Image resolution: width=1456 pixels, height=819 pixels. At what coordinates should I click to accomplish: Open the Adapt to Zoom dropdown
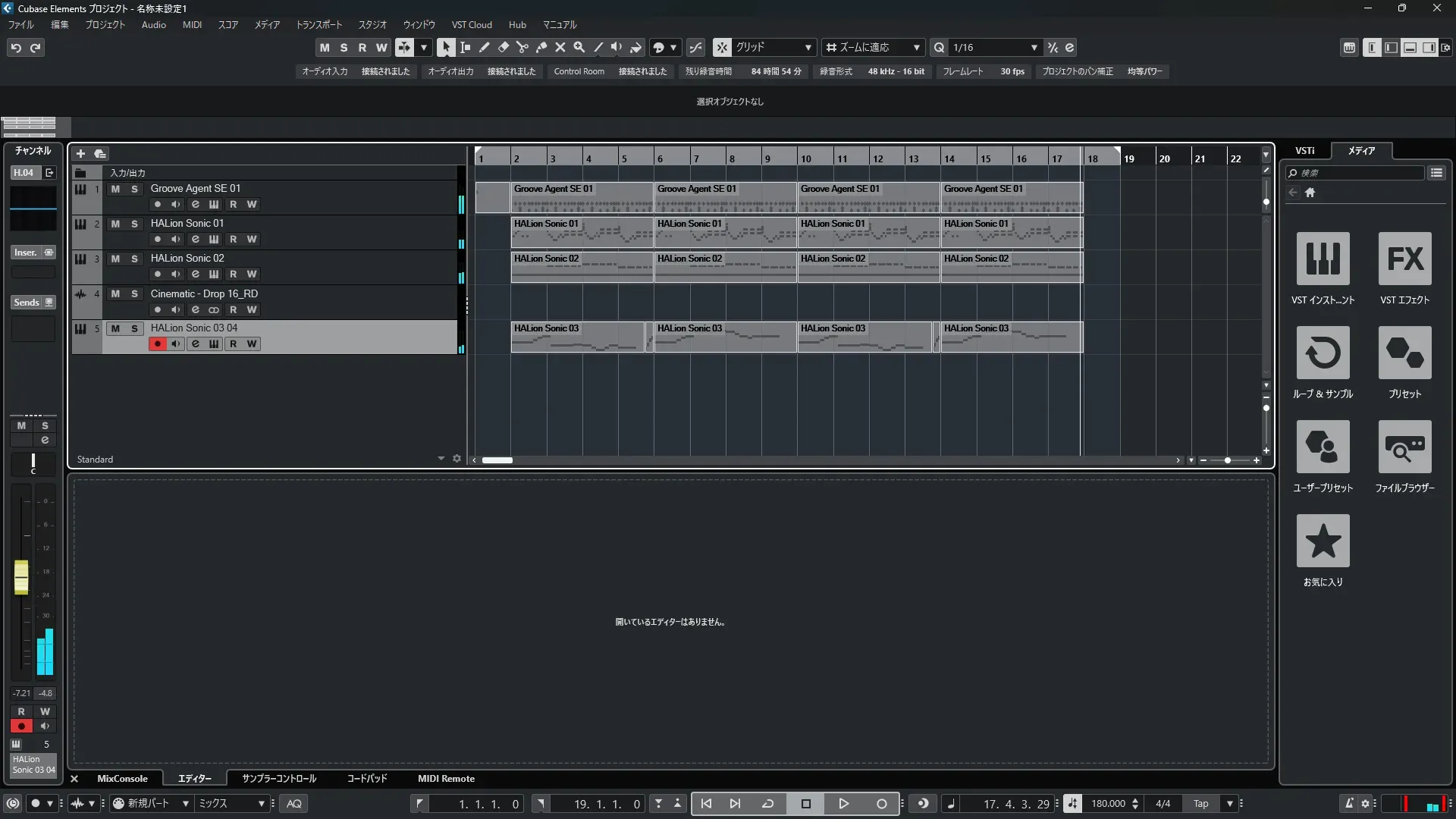pyautogui.click(x=917, y=48)
